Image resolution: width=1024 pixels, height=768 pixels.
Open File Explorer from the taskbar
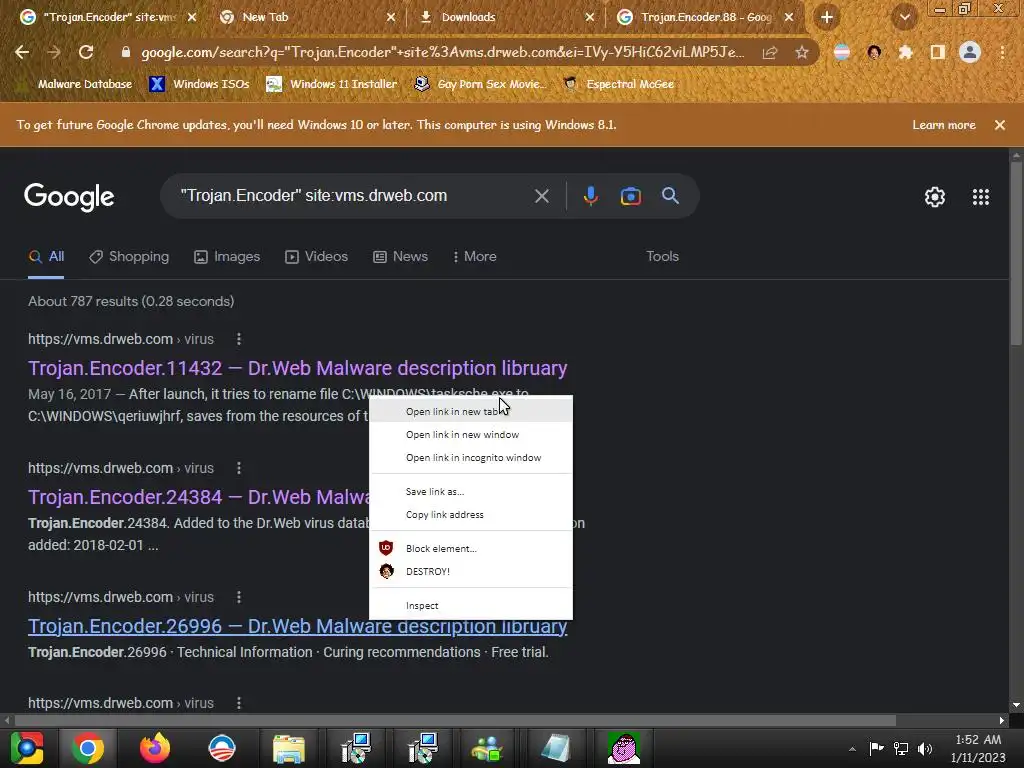point(288,748)
